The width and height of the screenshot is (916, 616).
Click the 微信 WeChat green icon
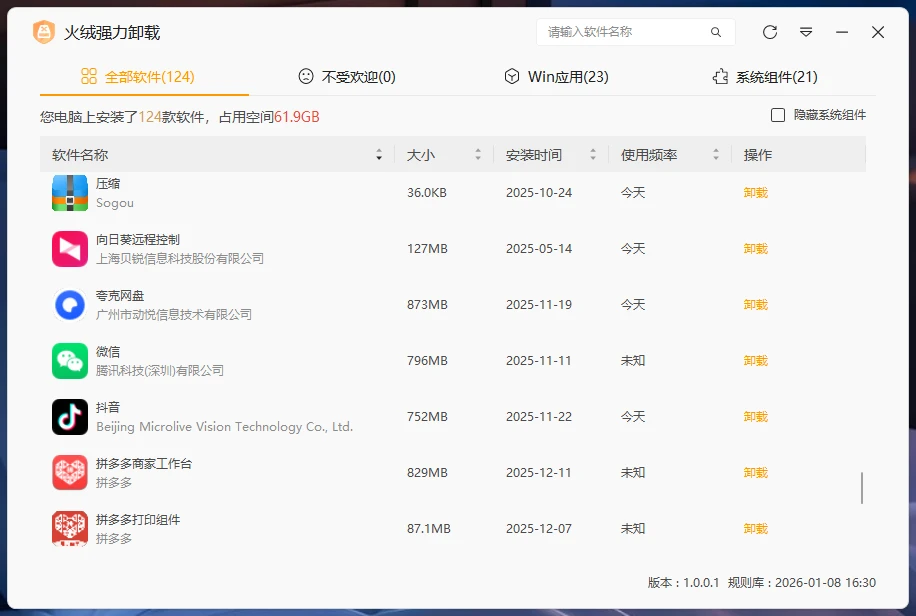[x=69, y=361]
